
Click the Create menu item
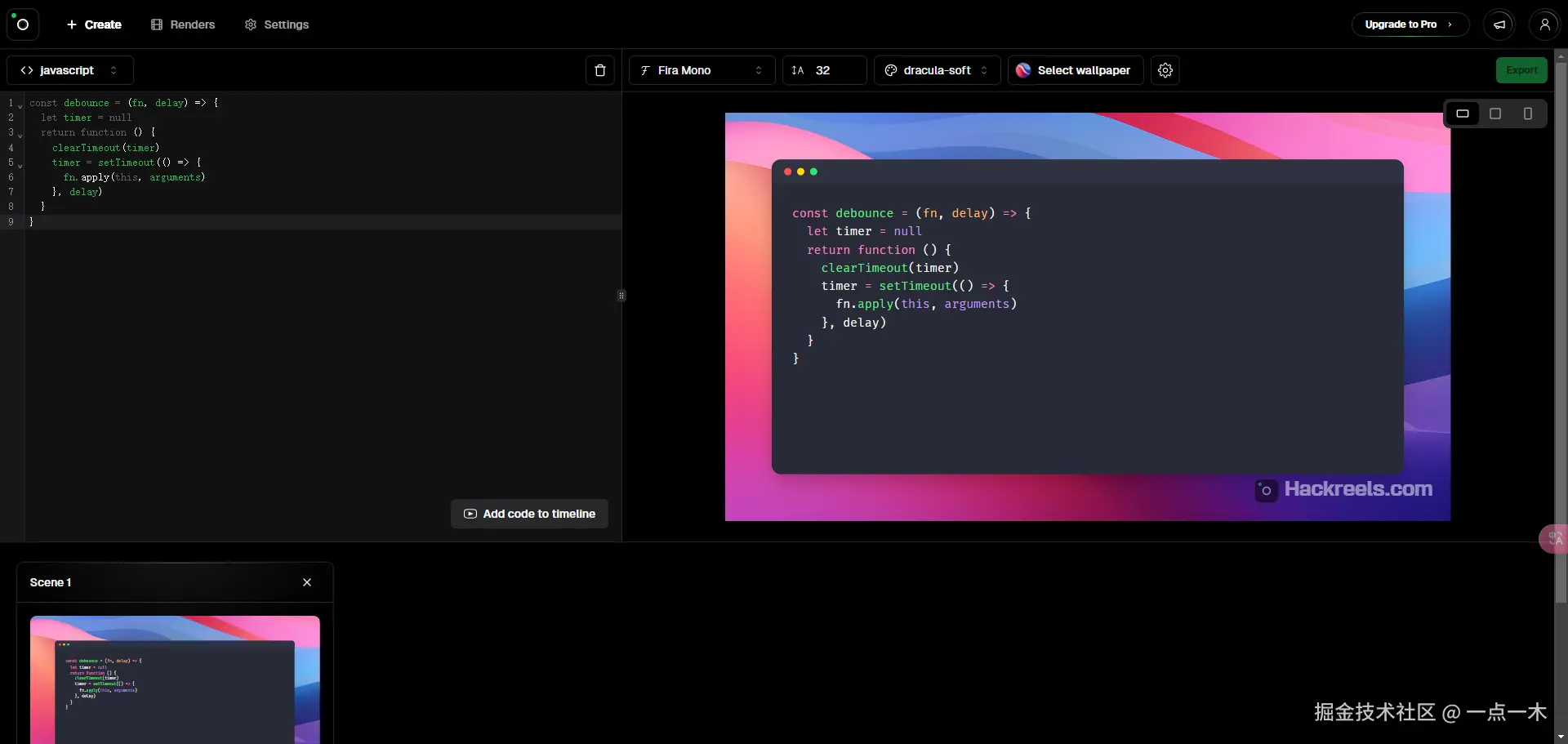tap(94, 25)
